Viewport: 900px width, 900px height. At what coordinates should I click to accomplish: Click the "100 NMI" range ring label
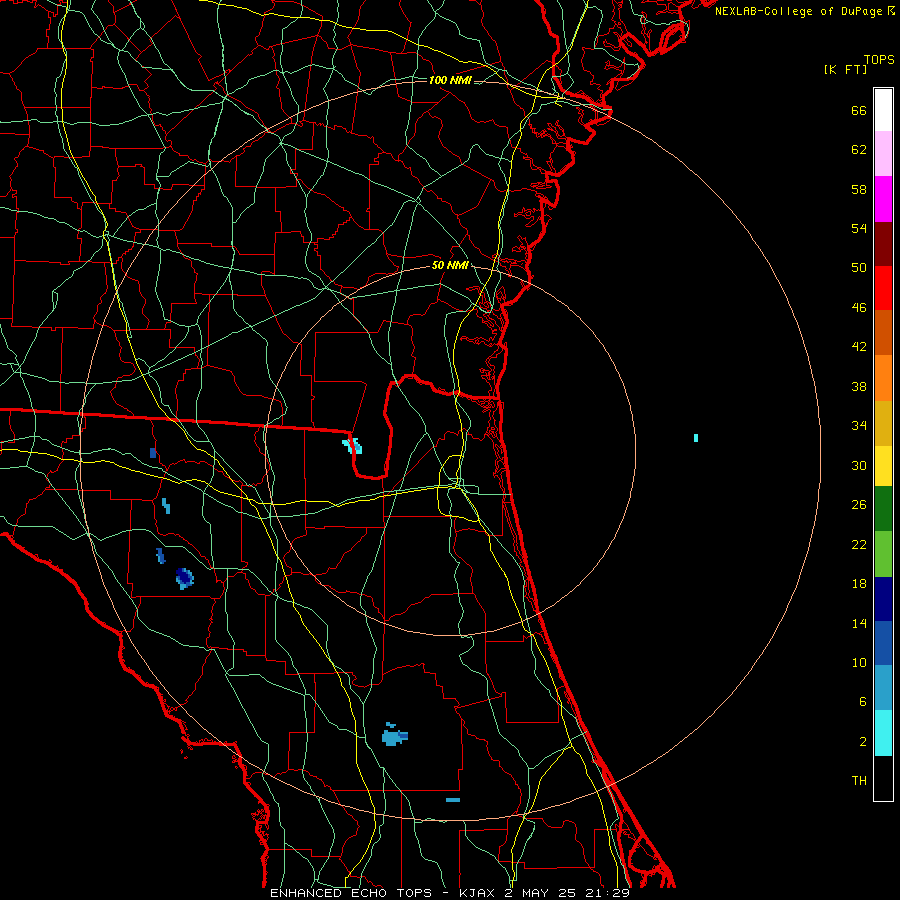tap(450, 80)
